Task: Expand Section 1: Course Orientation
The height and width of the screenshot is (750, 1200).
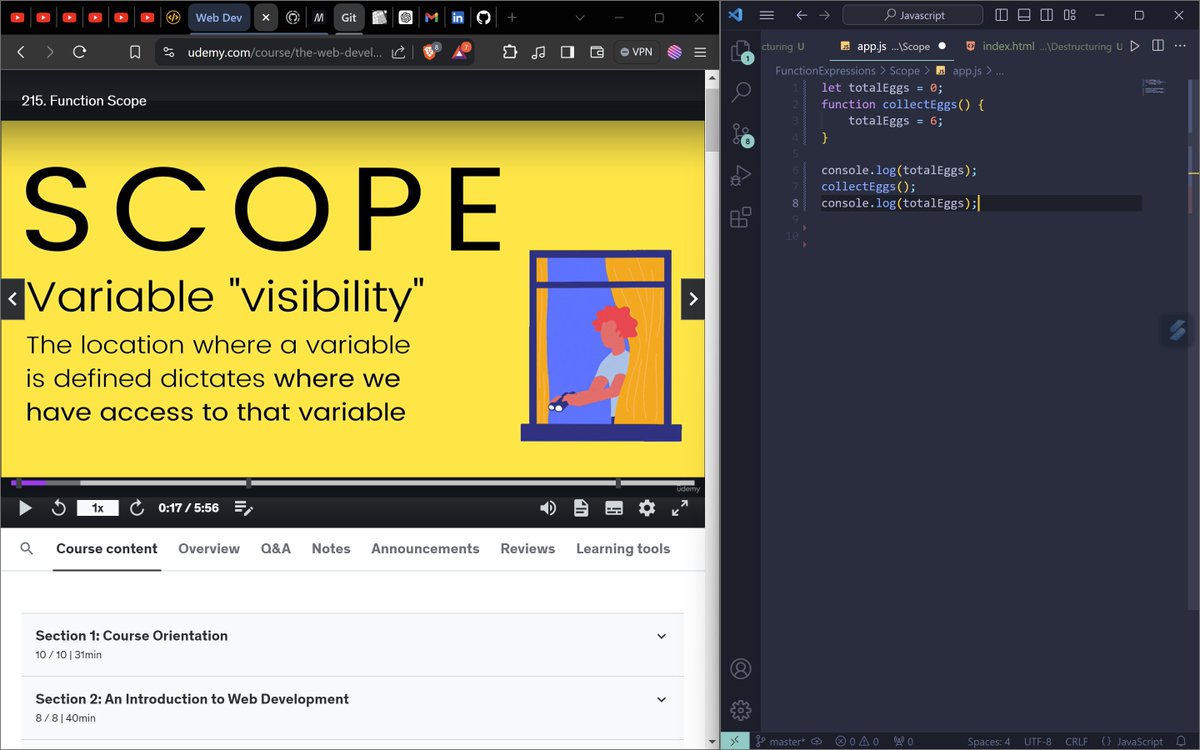Action: point(352,645)
